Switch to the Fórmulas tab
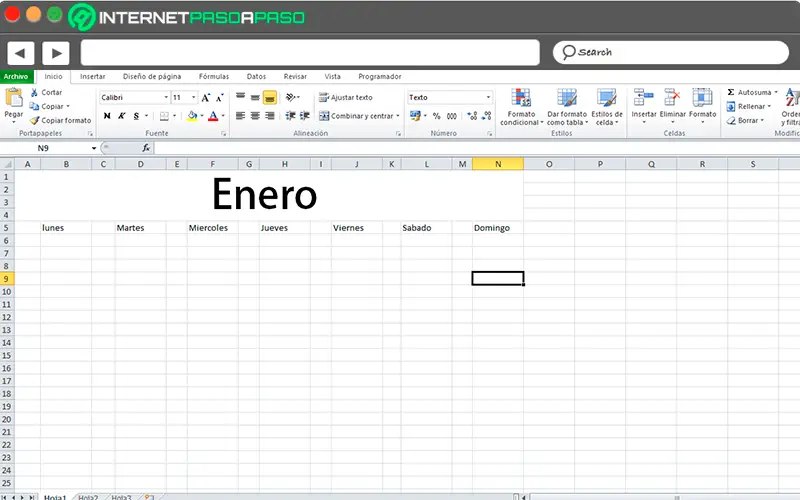The image size is (800, 500). pyautogui.click(x=214, y=77)
